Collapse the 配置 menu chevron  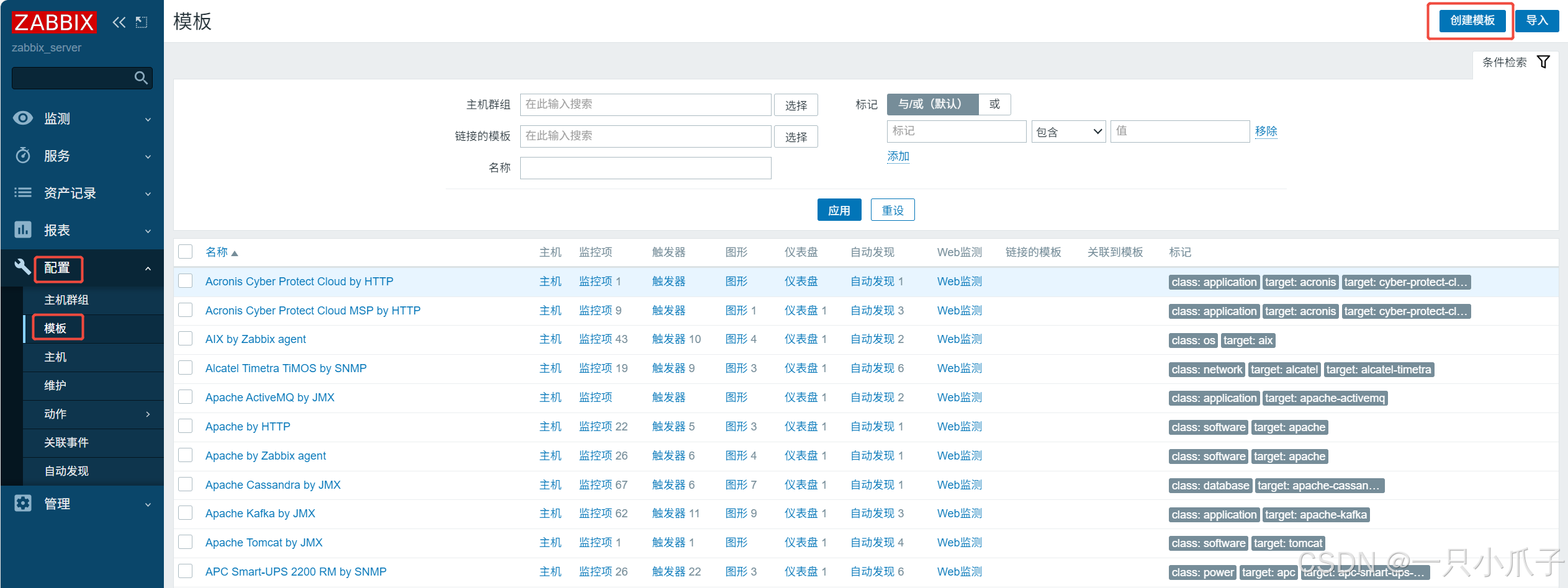click(x=148, y=268)
